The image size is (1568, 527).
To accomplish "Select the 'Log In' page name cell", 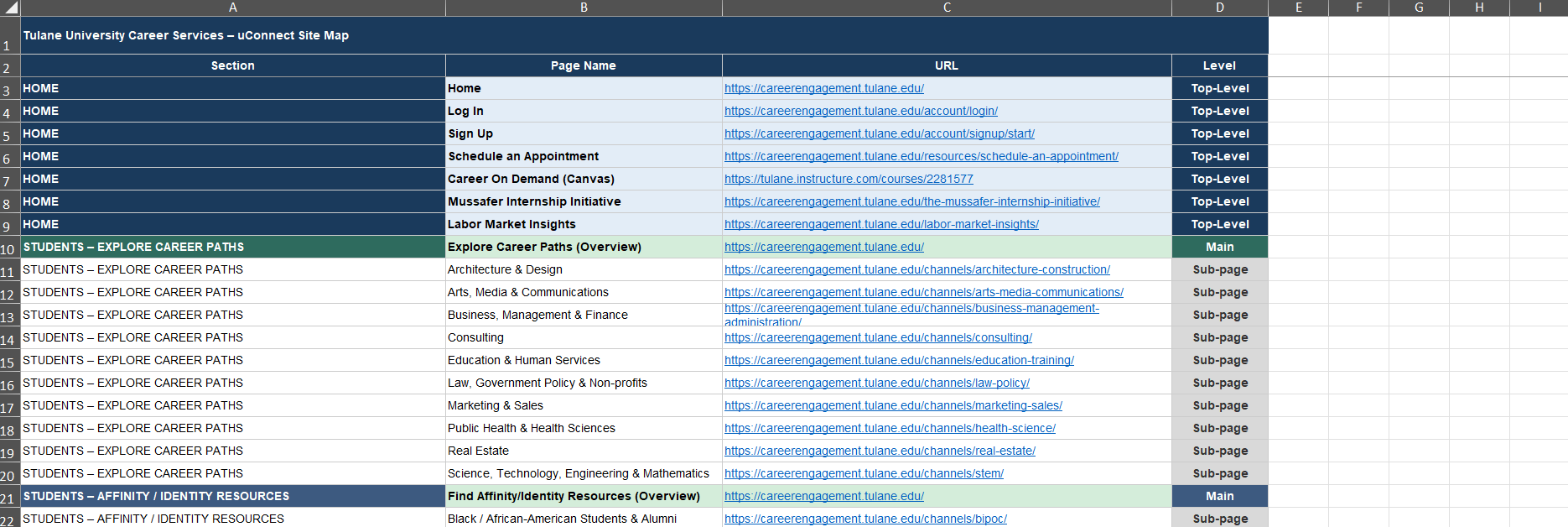I will pyautogui.click(x=584, y=111).
